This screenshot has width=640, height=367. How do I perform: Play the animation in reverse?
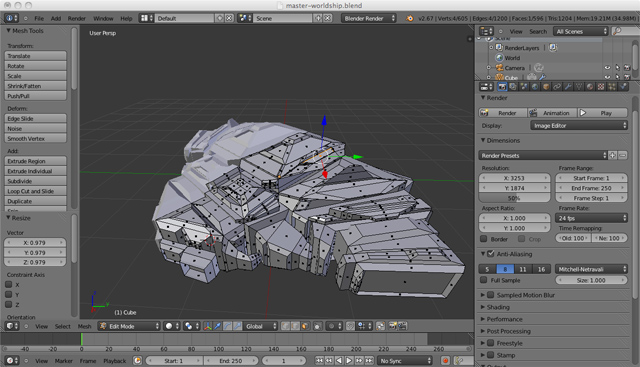tap(339, 360)
